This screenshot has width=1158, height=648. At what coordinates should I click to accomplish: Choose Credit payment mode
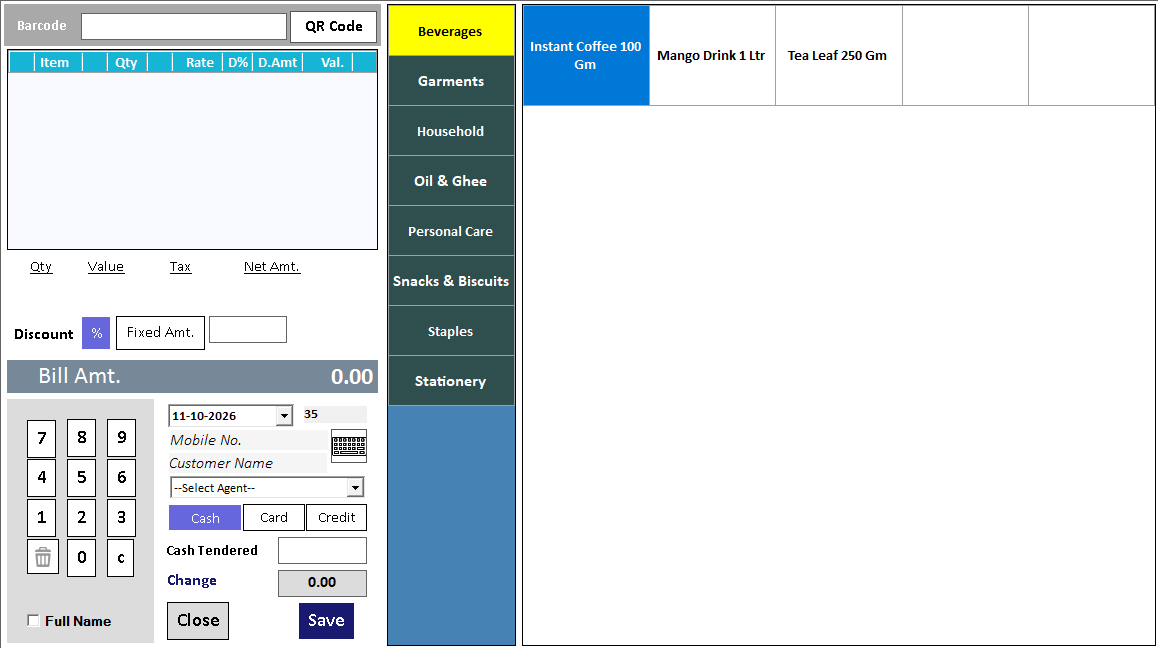point(336,518)
